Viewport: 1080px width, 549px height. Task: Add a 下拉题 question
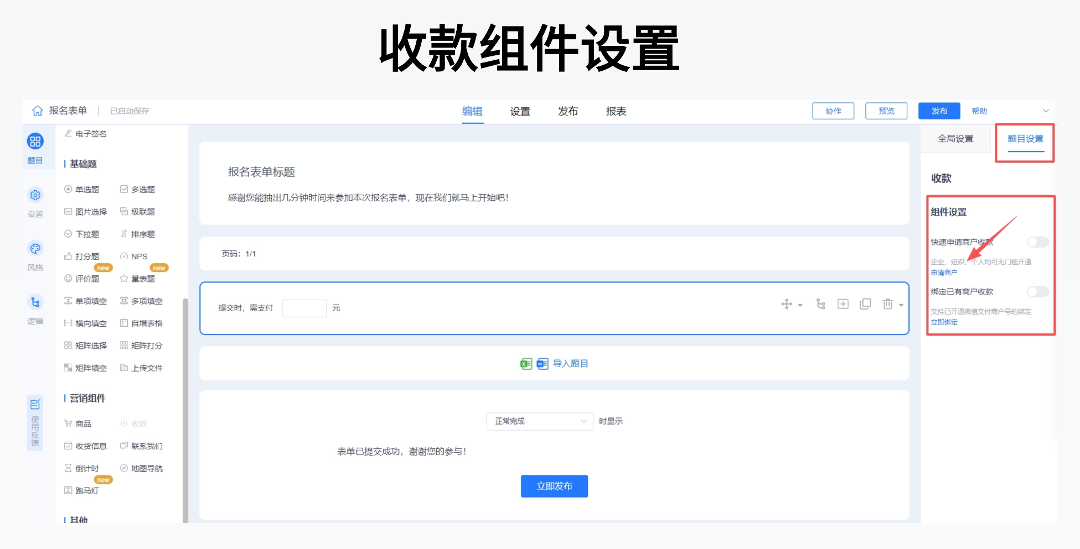(81, 234)
